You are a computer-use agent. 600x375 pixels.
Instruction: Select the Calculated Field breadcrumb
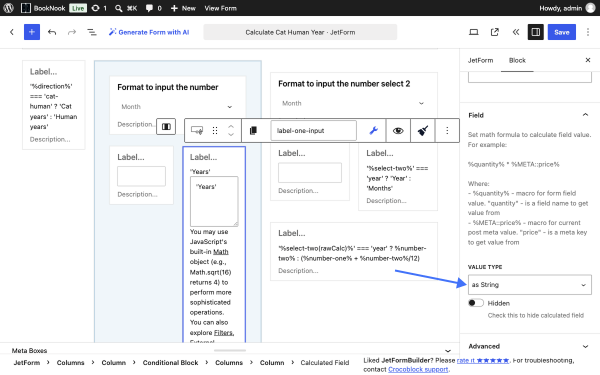point(325,363)
